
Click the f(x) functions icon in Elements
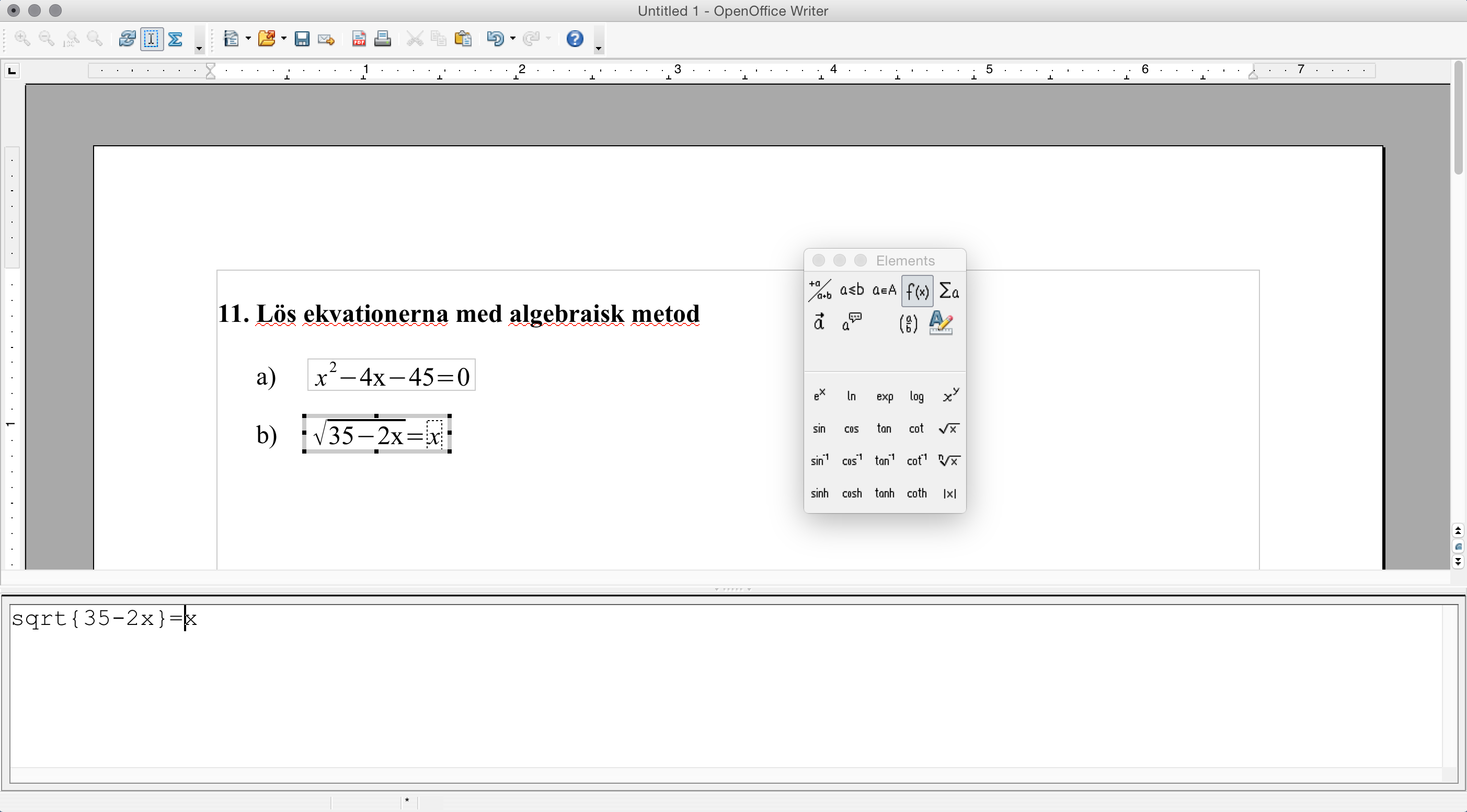click(915, 291)
